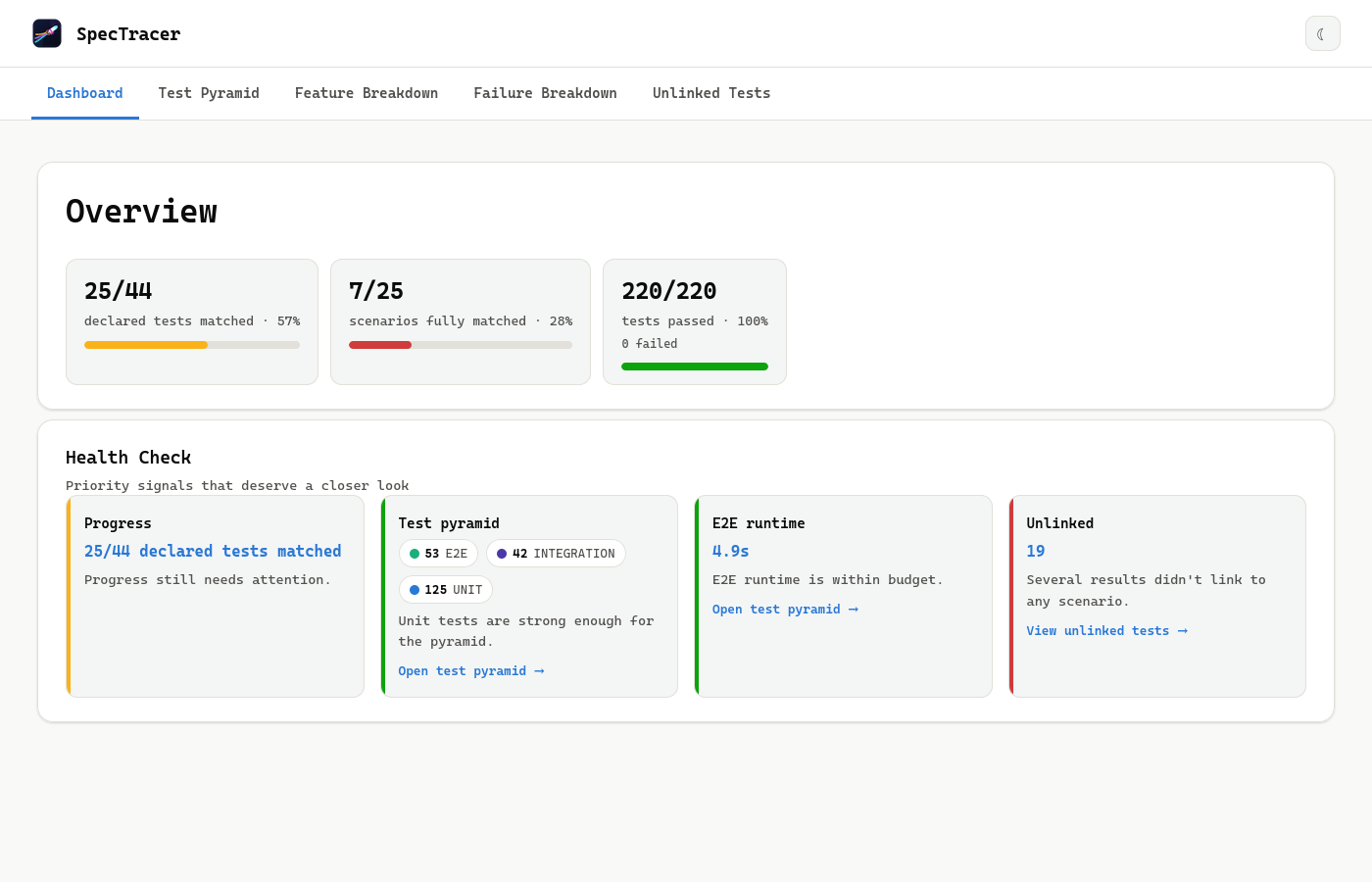This screenshot has height=882, width=1372.
Task: Click the orange declared tests progress bar
Action: [x=192, y=345]
